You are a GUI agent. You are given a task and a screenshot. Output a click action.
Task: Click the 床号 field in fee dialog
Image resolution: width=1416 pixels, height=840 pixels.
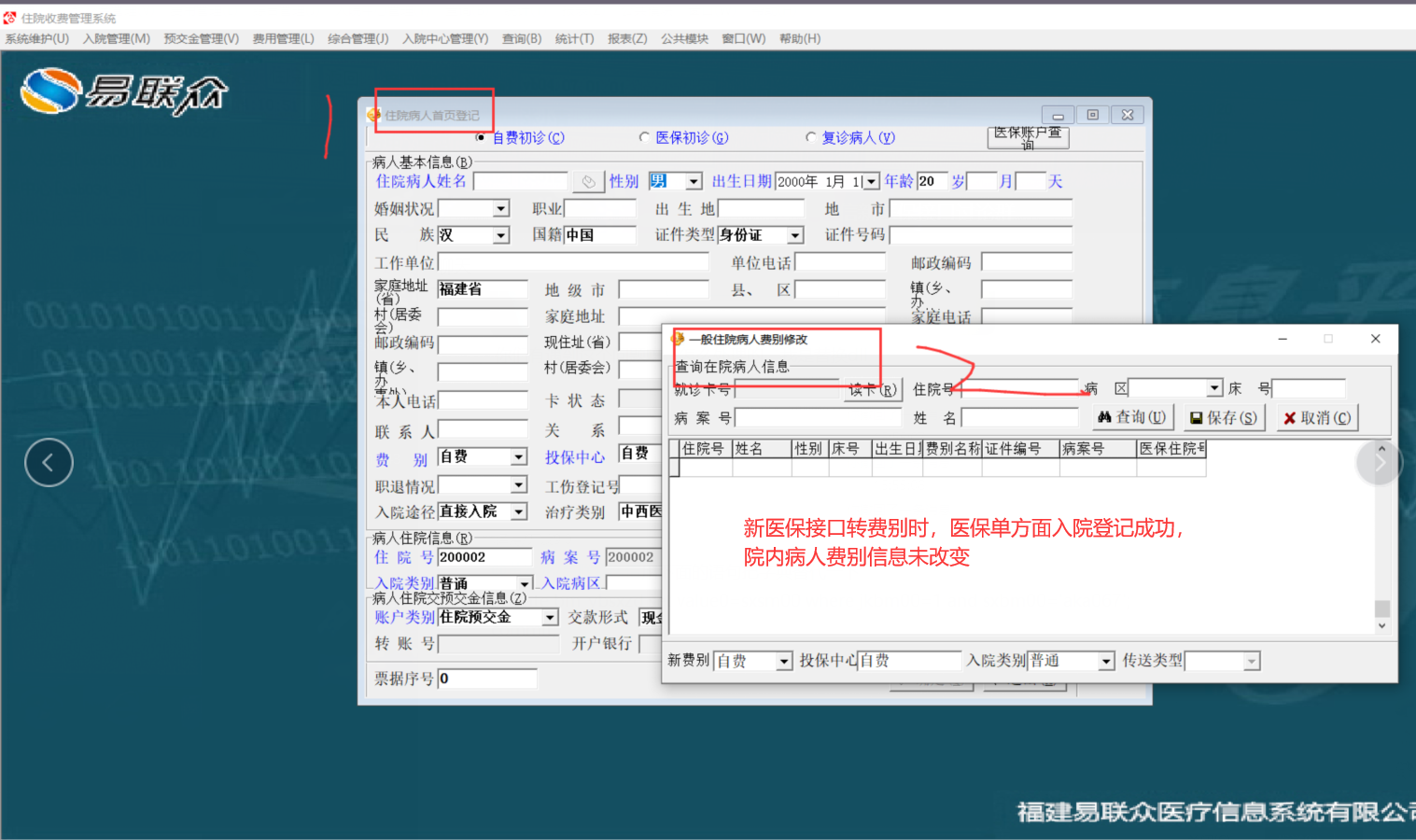point(1310,388)
